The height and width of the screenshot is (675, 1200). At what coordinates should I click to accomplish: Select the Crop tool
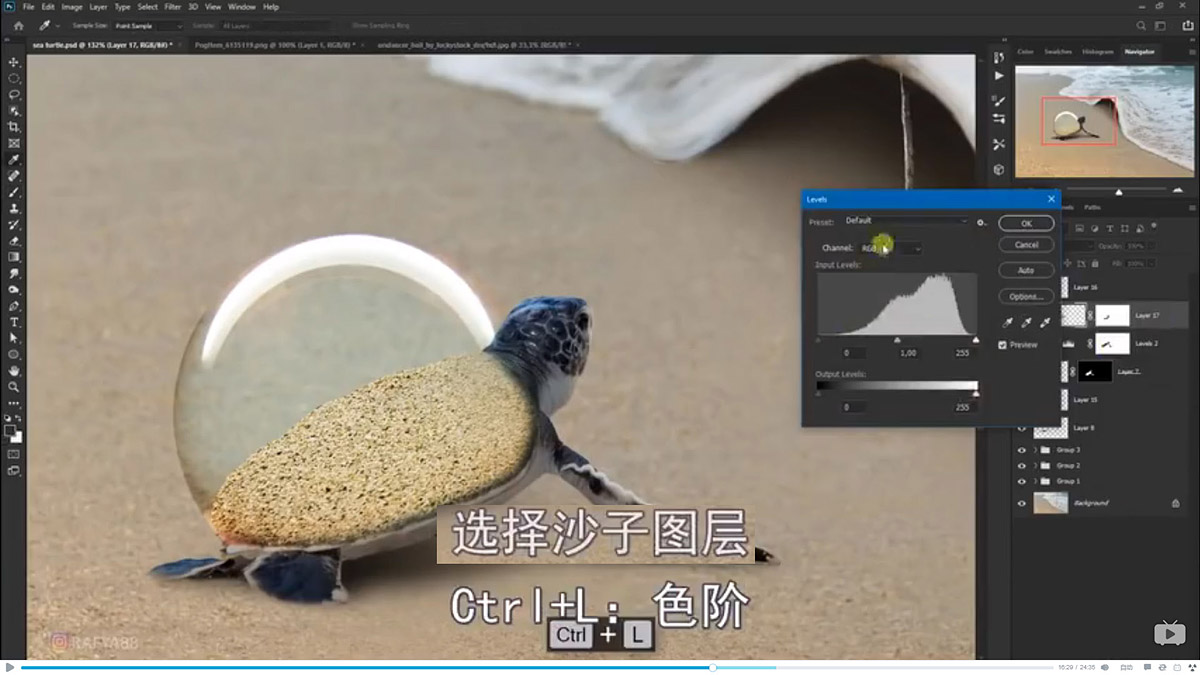tap(14, 124)
